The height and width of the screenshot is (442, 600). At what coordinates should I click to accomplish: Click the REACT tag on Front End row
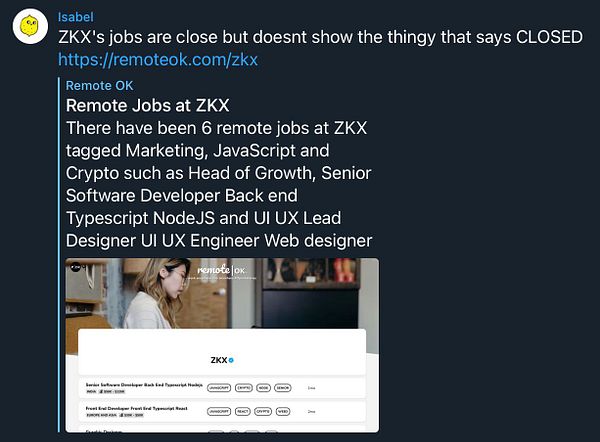pos(243,412)
